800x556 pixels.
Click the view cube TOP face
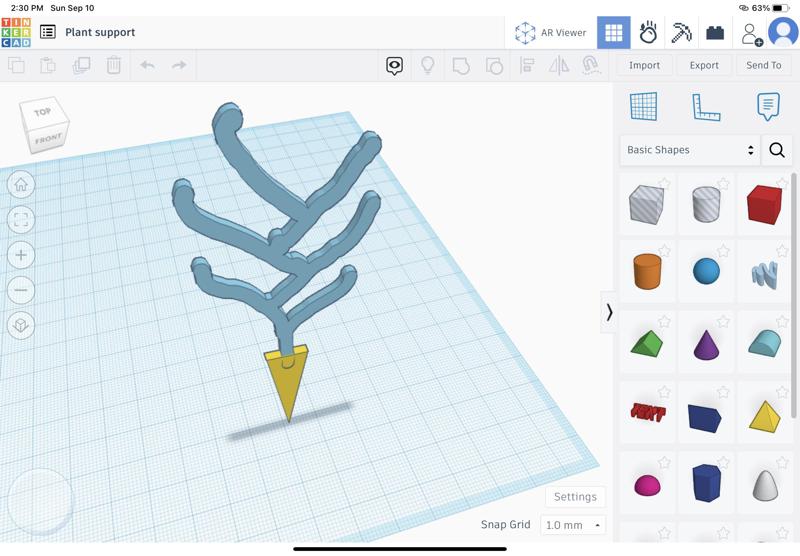42,112
